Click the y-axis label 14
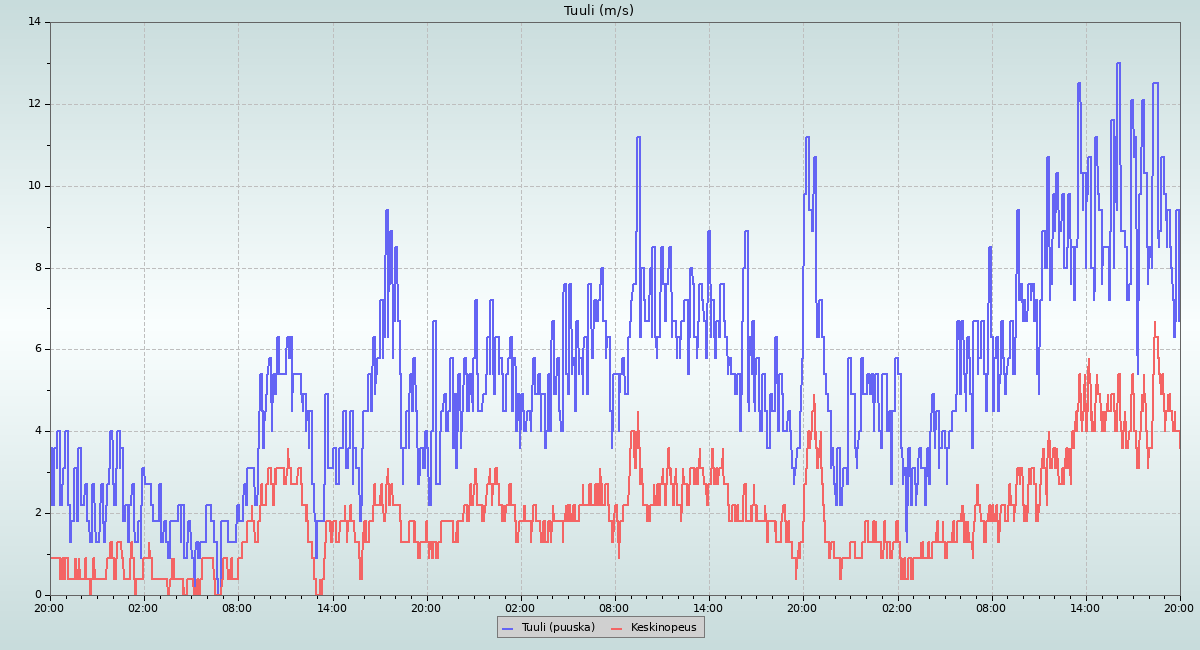This screenshot has height=650, width=1200. pyautogui.click(x=34, y=22)
